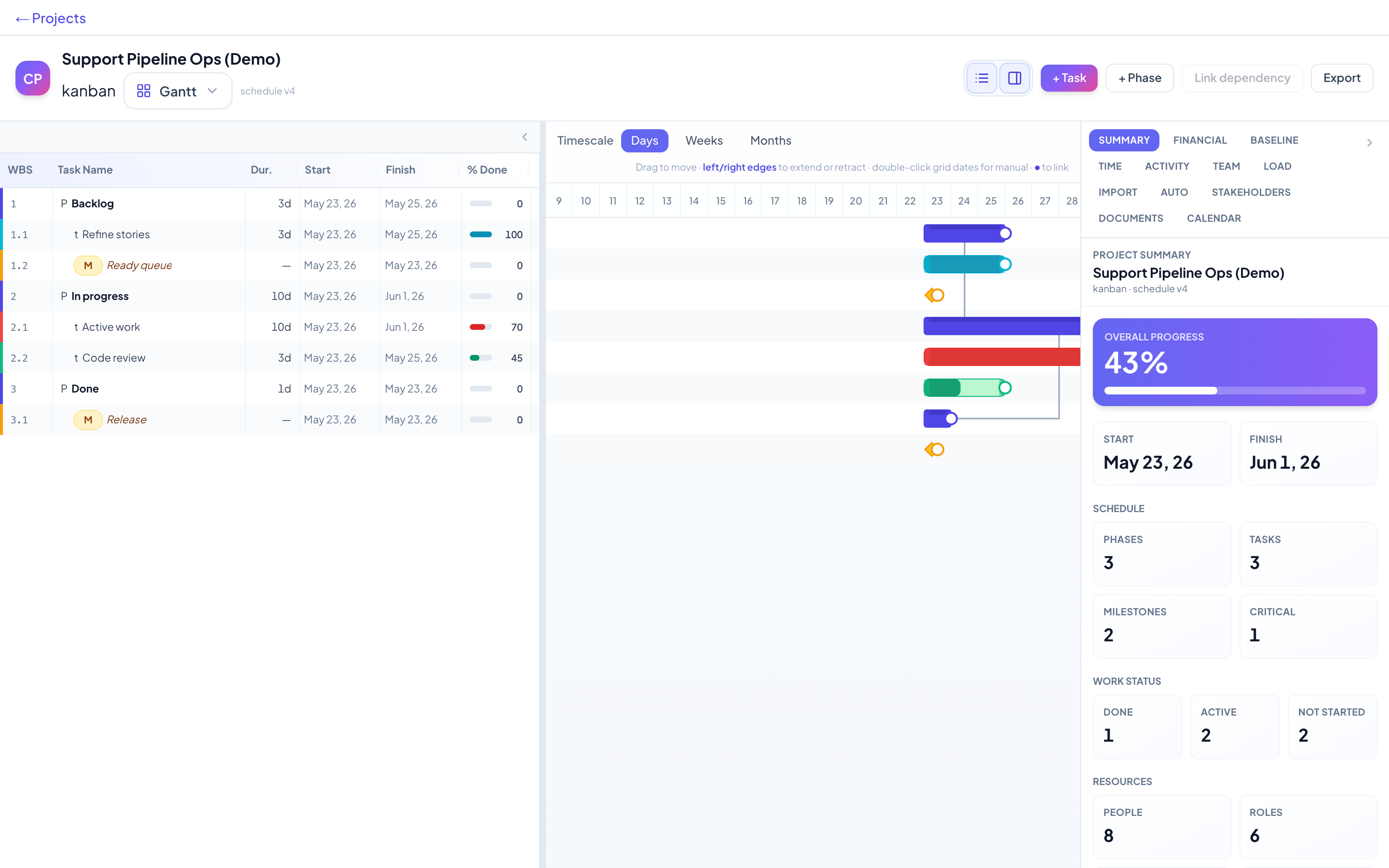This screenshot has height=868, width=1389.
Task: Click the MILESTONES summary card
Action: pyautogui.click(x=1162, y=626)
